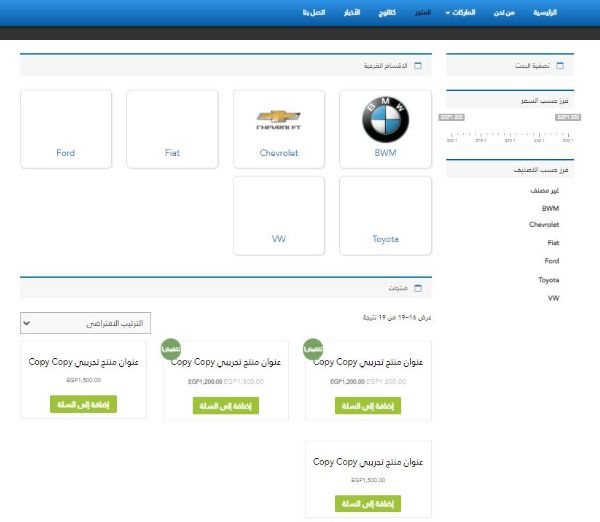This screenshot has height=522, width=600.
Task: Open the كتالوج catalog menu item
Action: 387,13
